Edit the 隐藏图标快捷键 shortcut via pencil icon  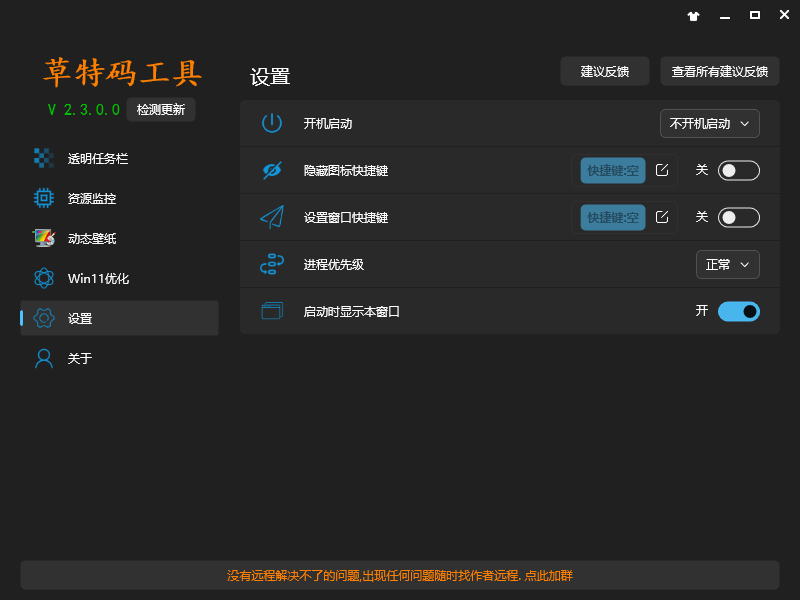point(662,170)
